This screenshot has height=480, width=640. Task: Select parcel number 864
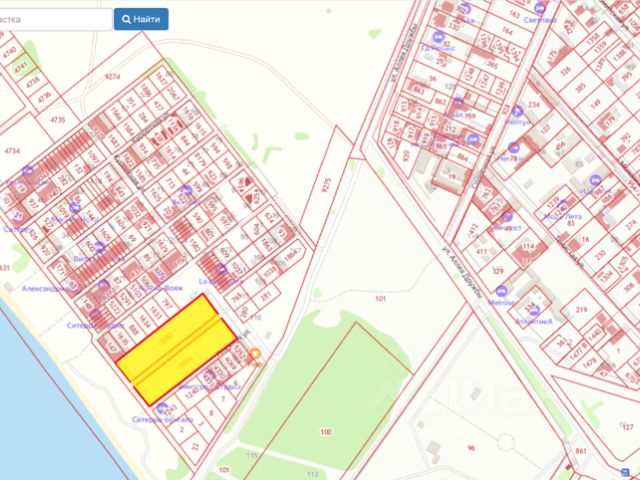pyautogui.click(x=462, y=156)
